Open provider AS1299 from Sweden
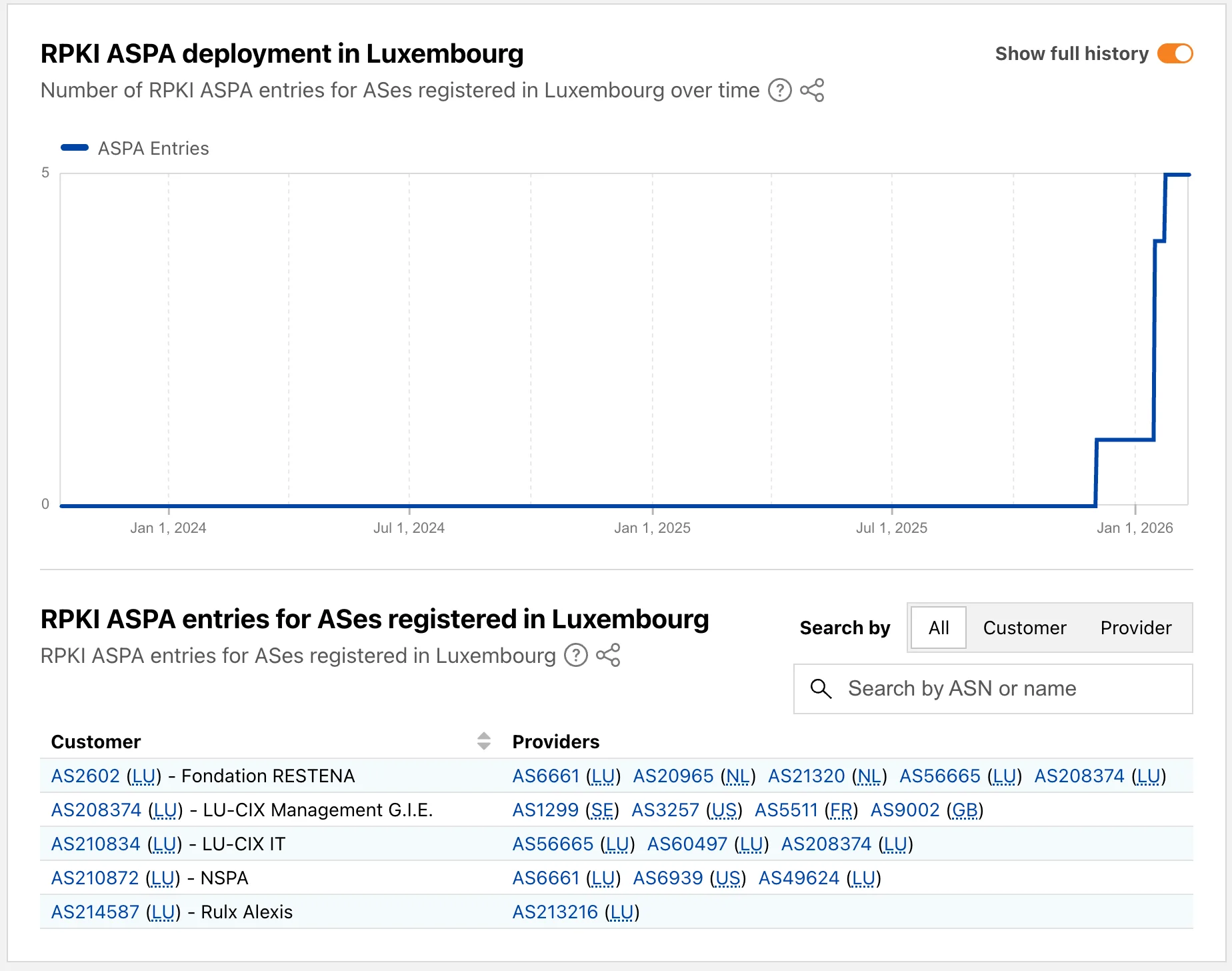 545,810
